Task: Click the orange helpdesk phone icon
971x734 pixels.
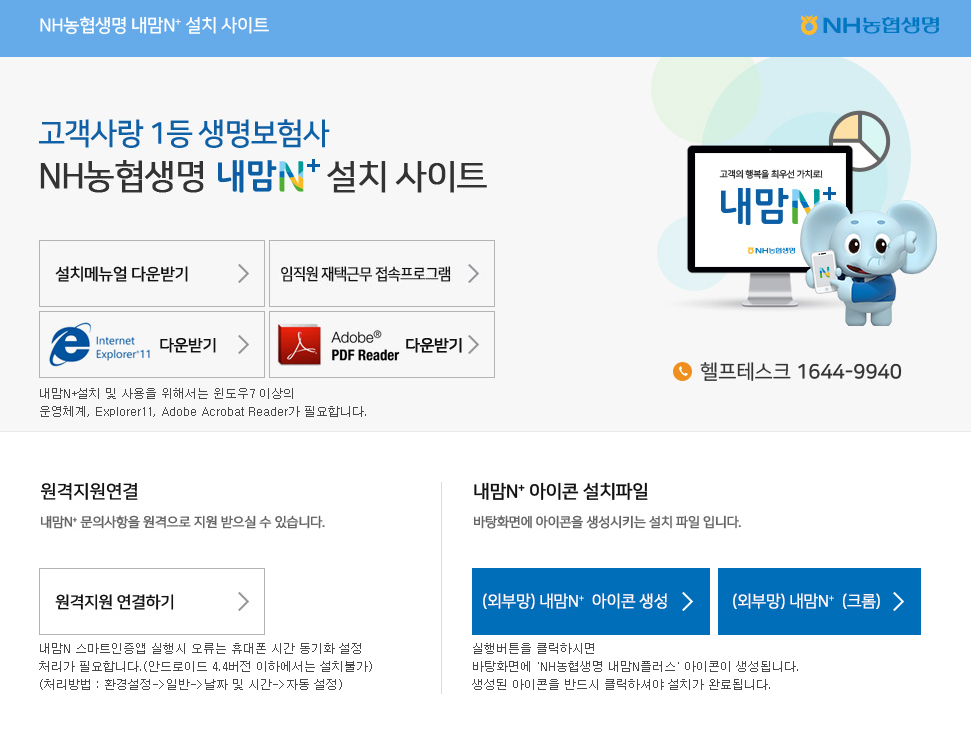Action: 682,372
